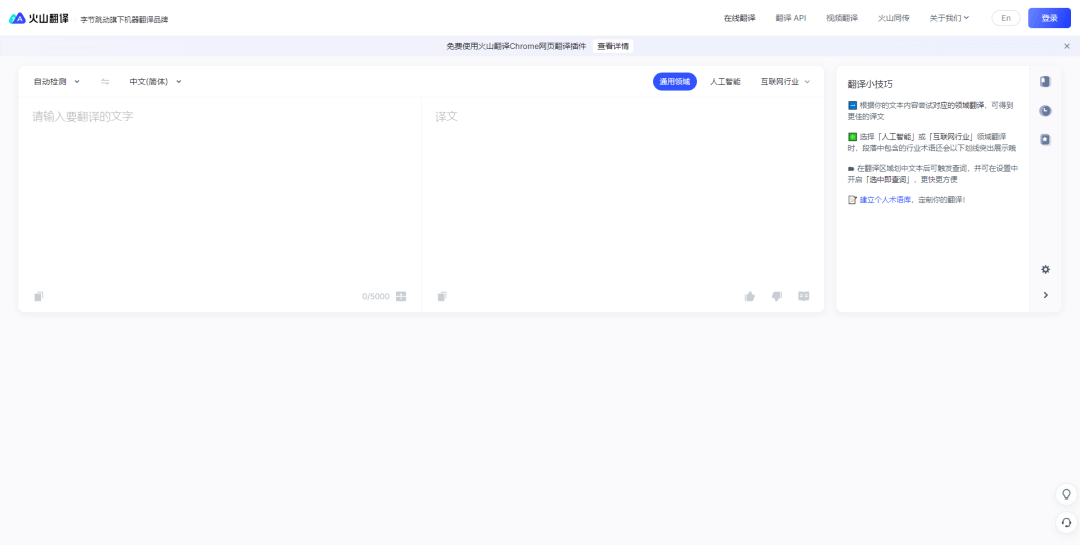Open target language 中文(简体) dropdown
The height and width of the screenshot is (545, 1080).
[x=156, y=81]
